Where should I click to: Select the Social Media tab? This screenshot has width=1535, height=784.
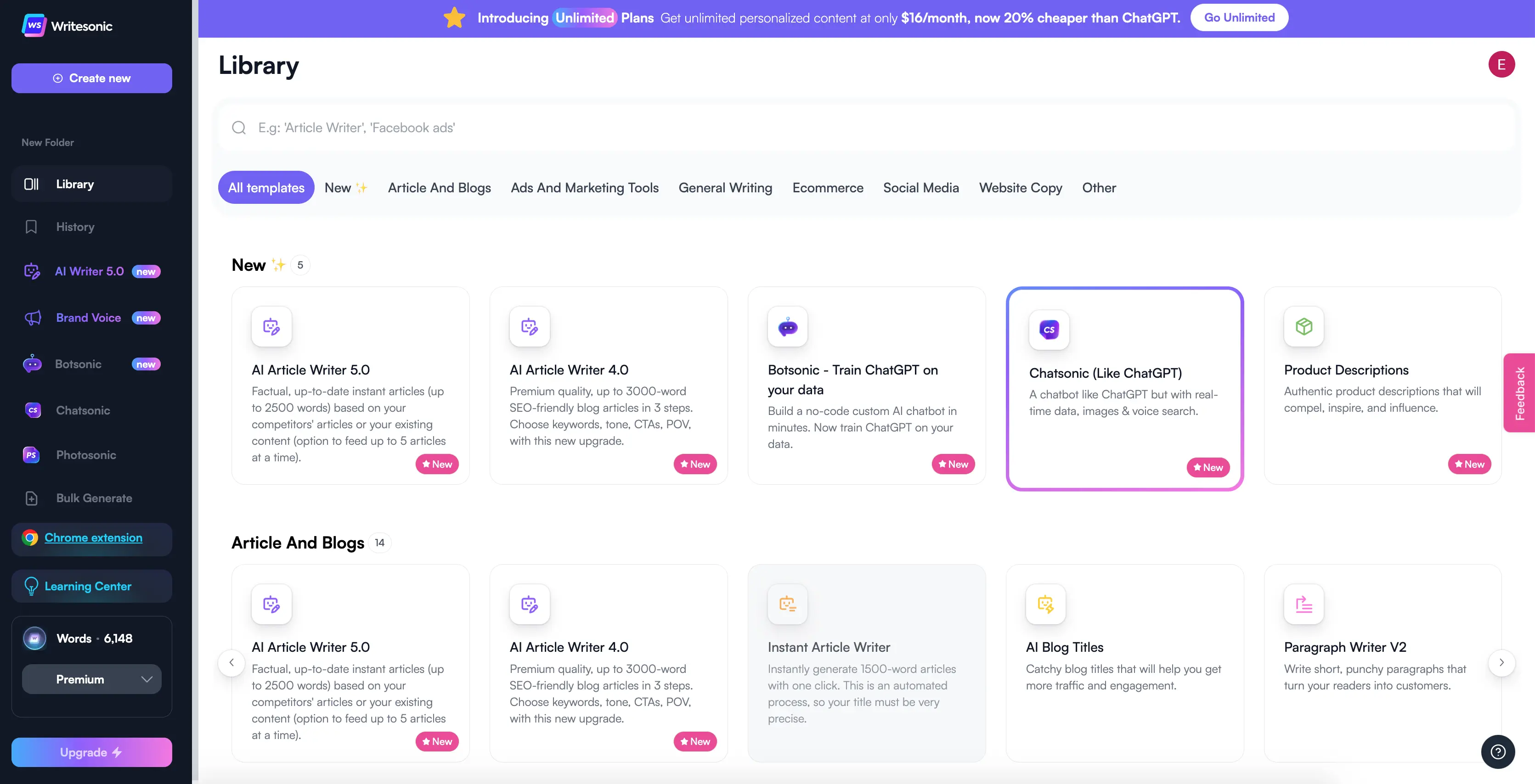point(920,188)
